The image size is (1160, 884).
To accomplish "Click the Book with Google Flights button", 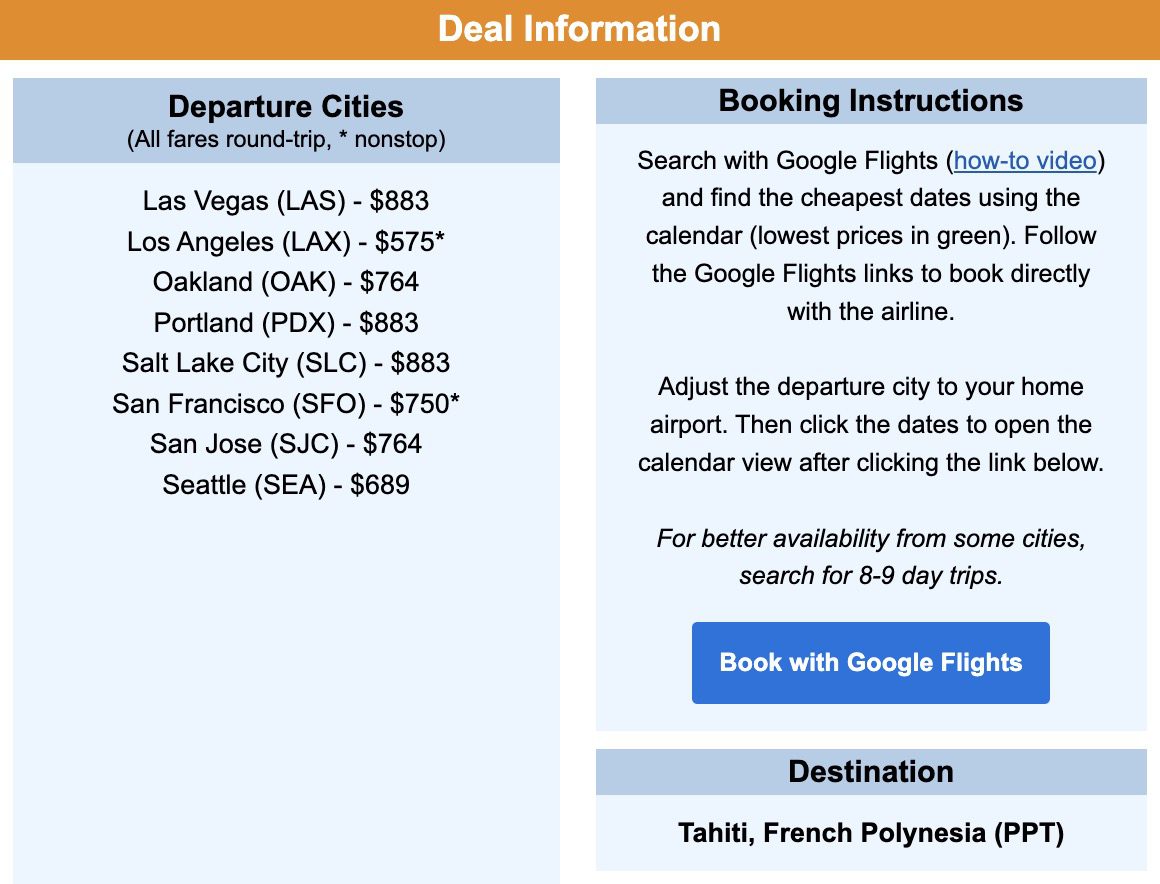I will 870,662.
